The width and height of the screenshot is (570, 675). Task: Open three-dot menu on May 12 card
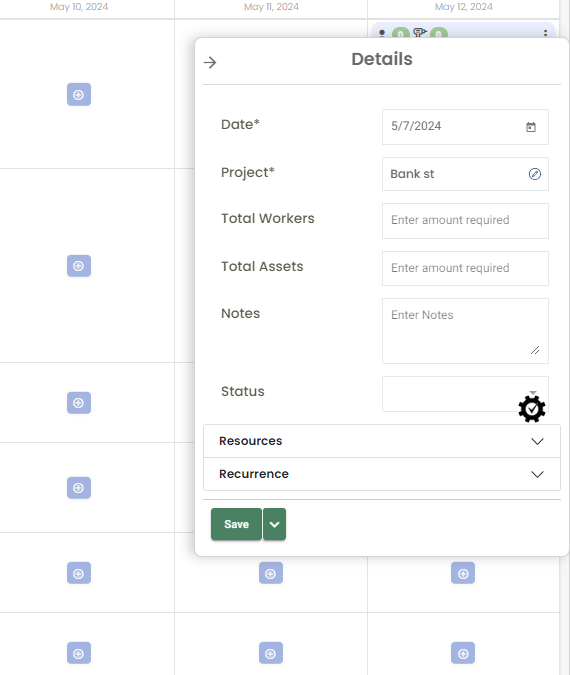pyautogui.click(x=545, y=33)
